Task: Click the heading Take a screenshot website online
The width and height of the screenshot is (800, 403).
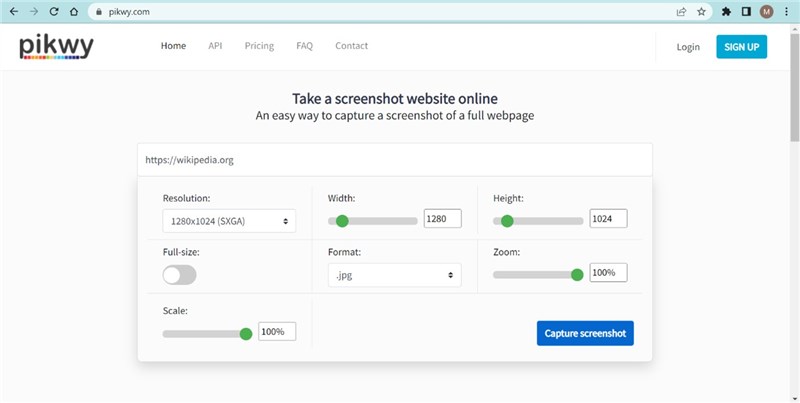Action: [x=395, y=98]
